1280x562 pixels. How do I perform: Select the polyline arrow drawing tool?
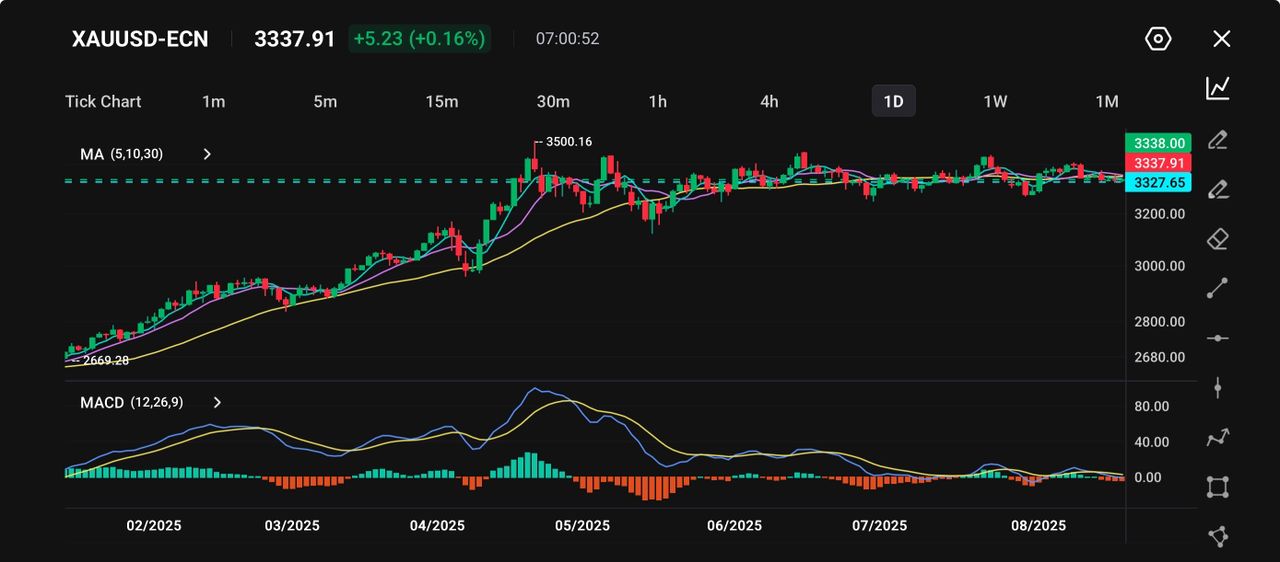click(x=1217, y=437)
